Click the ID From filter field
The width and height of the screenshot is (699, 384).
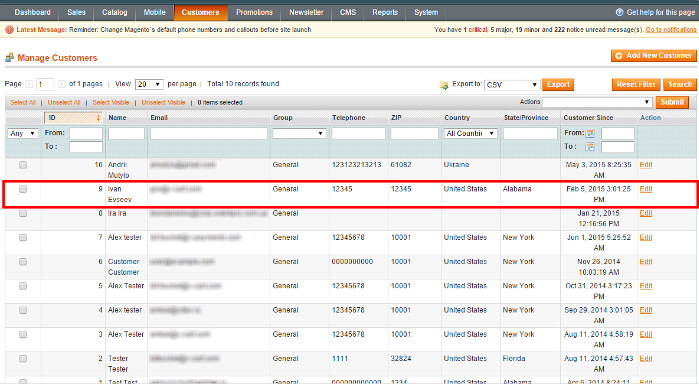click(x=86, y=133)
